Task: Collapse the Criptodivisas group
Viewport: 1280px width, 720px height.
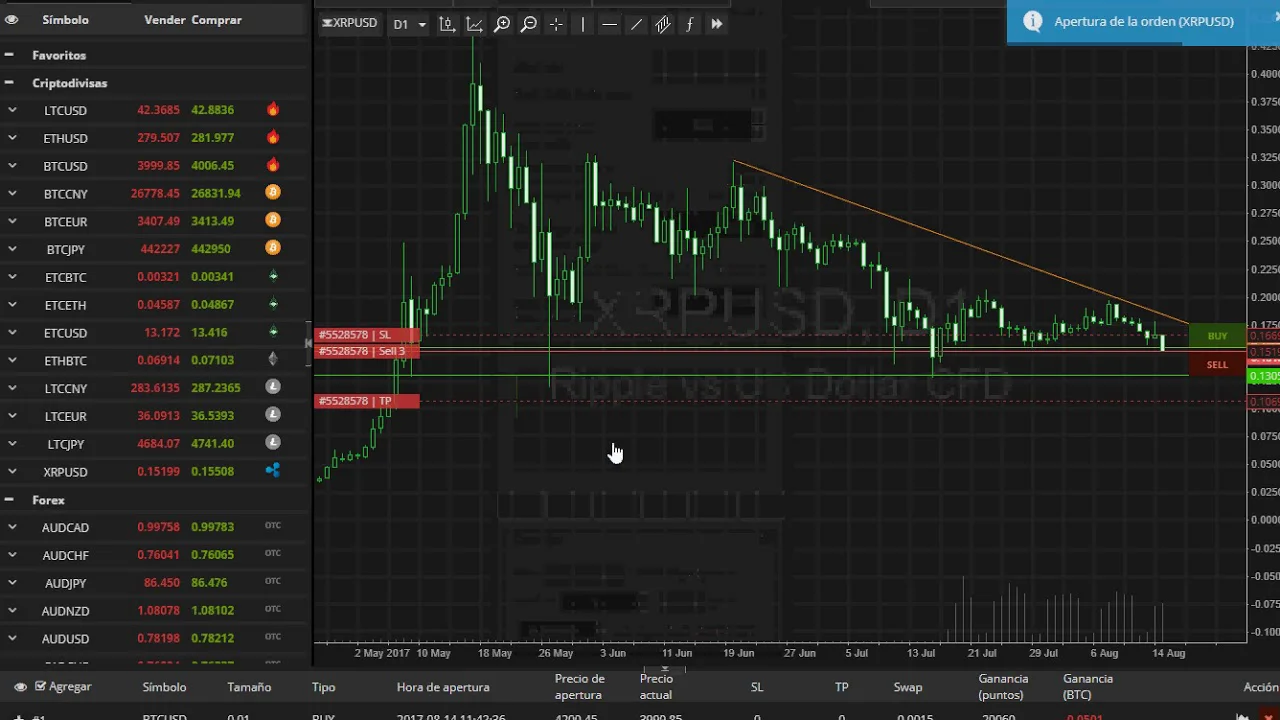Action: pyautogui.click(x=9, y=83)
